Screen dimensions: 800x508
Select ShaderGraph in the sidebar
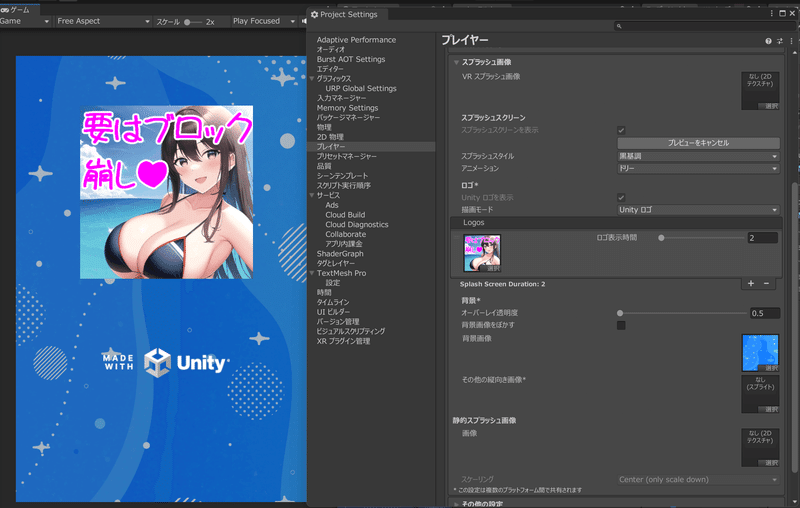[340, 253]
